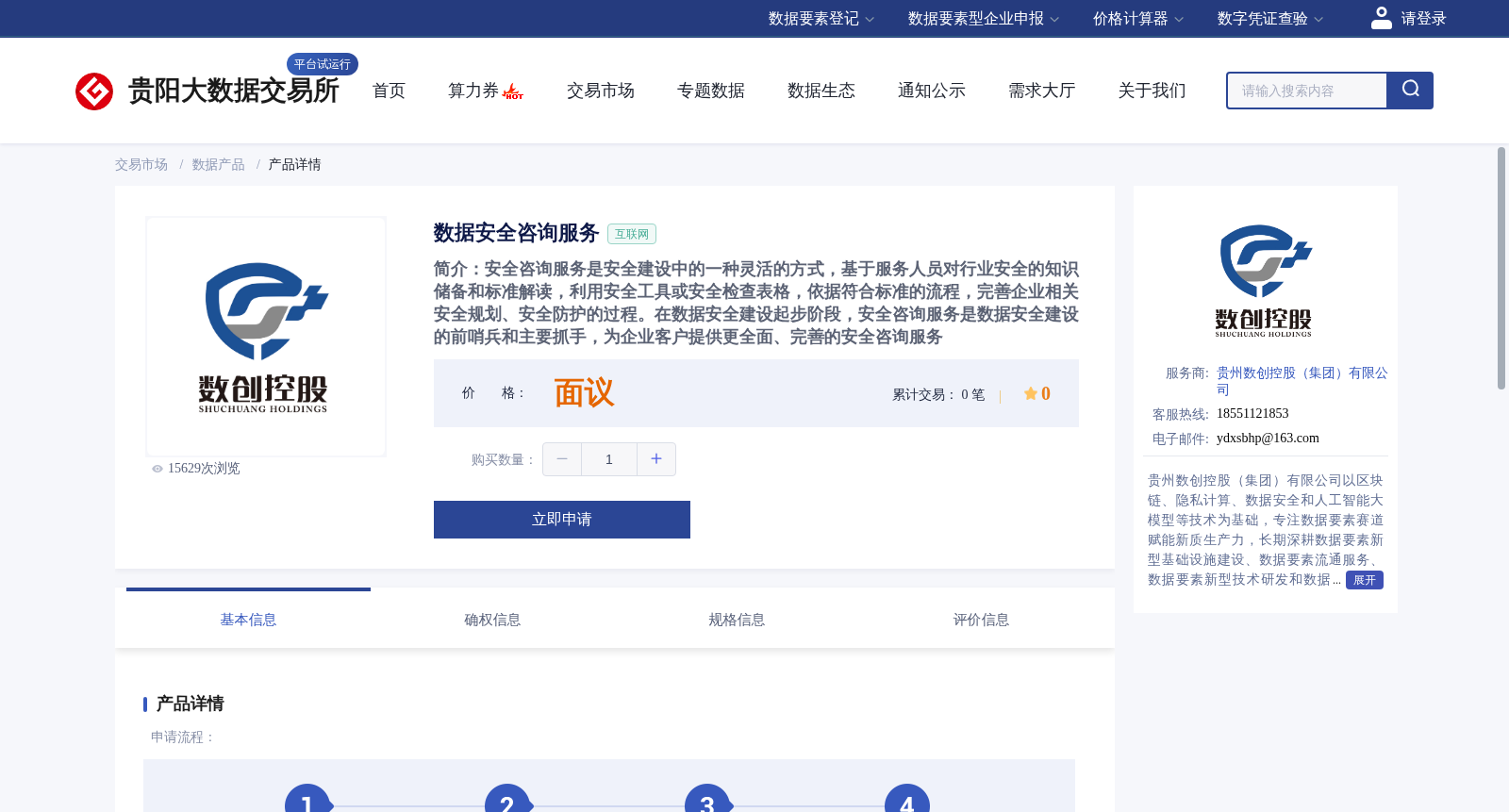
Task: Click the search magnifier button
Action: pos(1410,91)
